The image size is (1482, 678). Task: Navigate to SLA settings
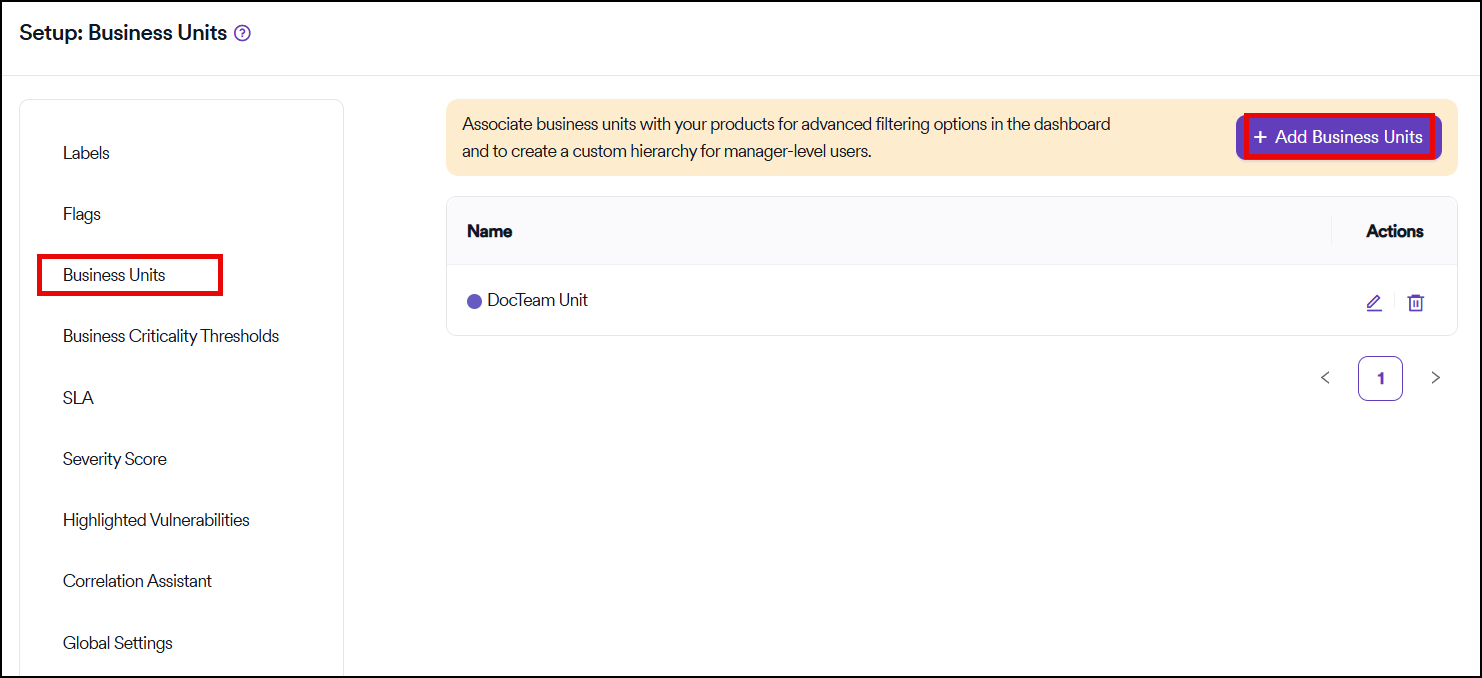[x=78, y=398]
